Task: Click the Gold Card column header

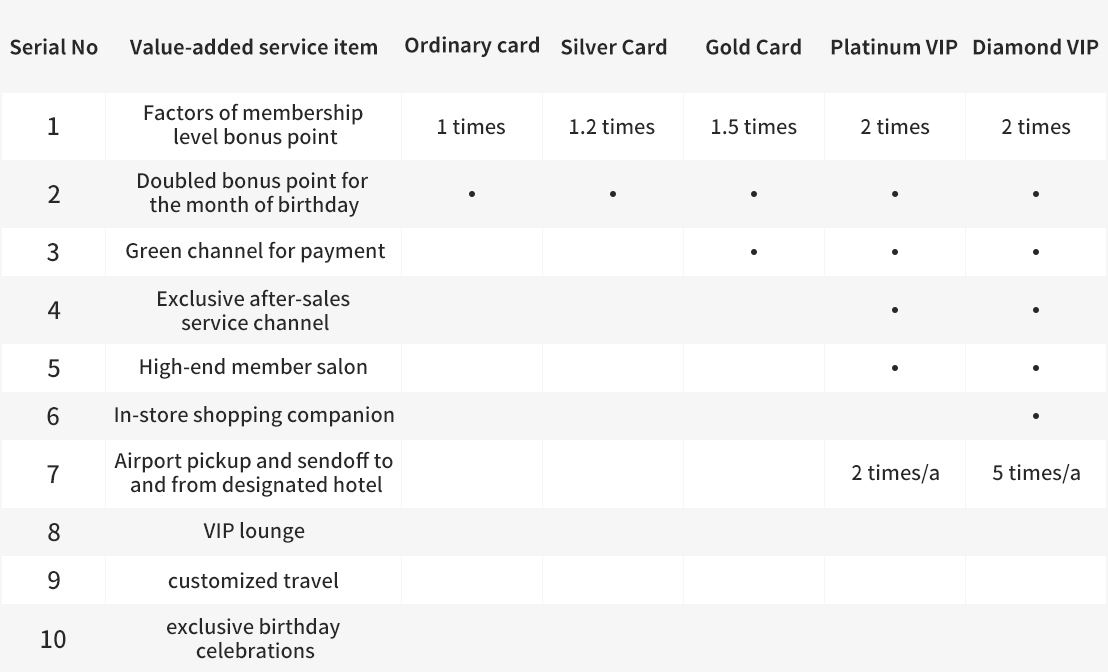Action: click(x=753, y=47)
